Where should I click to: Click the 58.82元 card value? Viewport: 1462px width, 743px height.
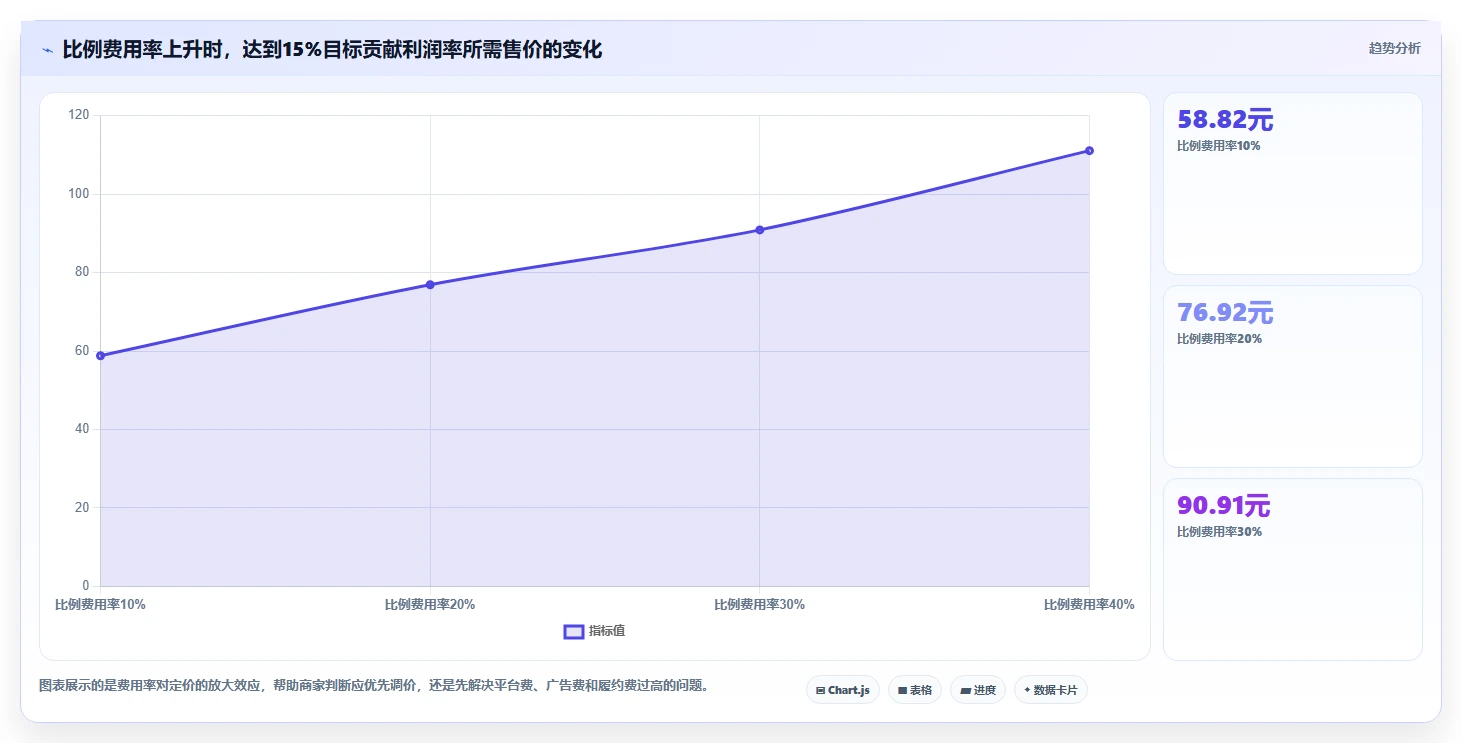coord(1225,120)
